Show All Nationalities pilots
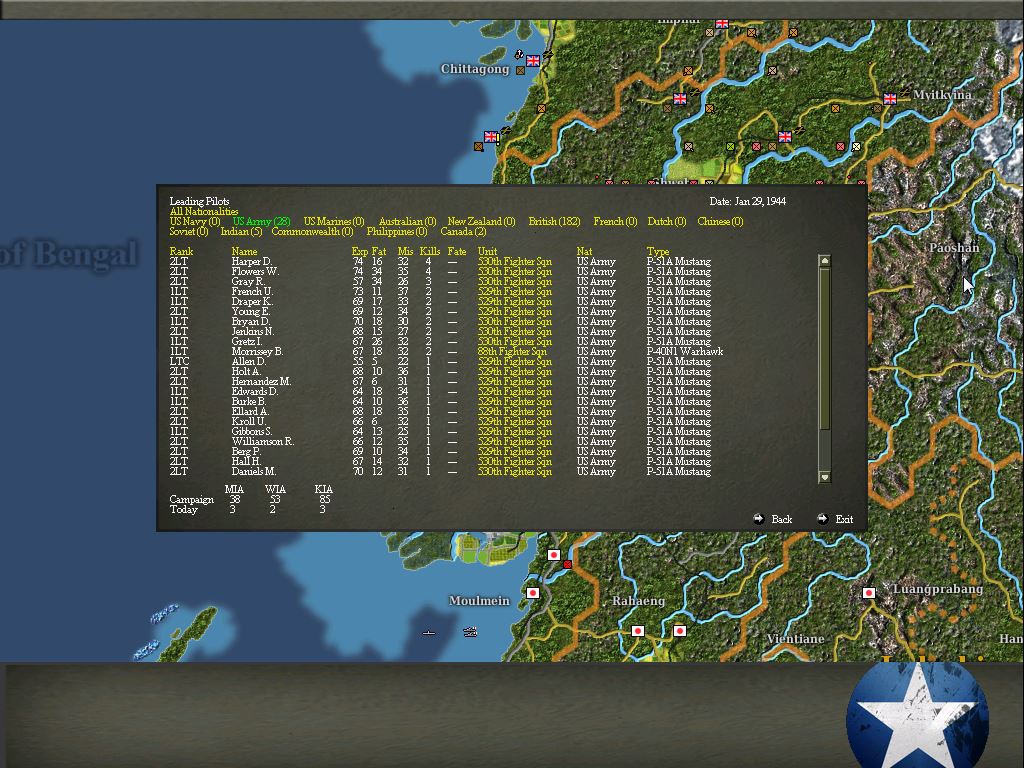The width and height of the screenshot is (1024, 768). click(x=204, y=212)
